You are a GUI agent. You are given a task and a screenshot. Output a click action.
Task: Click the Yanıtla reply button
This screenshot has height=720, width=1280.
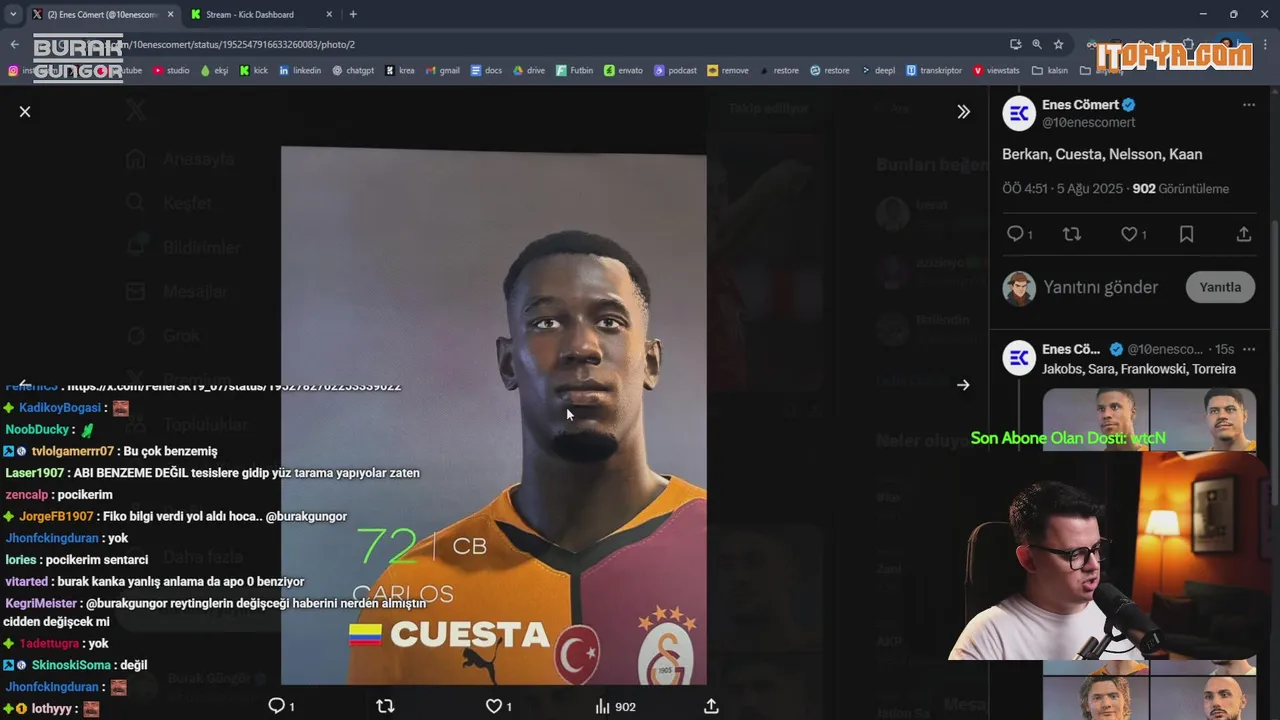pyautogui.click(x=1220, y=287)
